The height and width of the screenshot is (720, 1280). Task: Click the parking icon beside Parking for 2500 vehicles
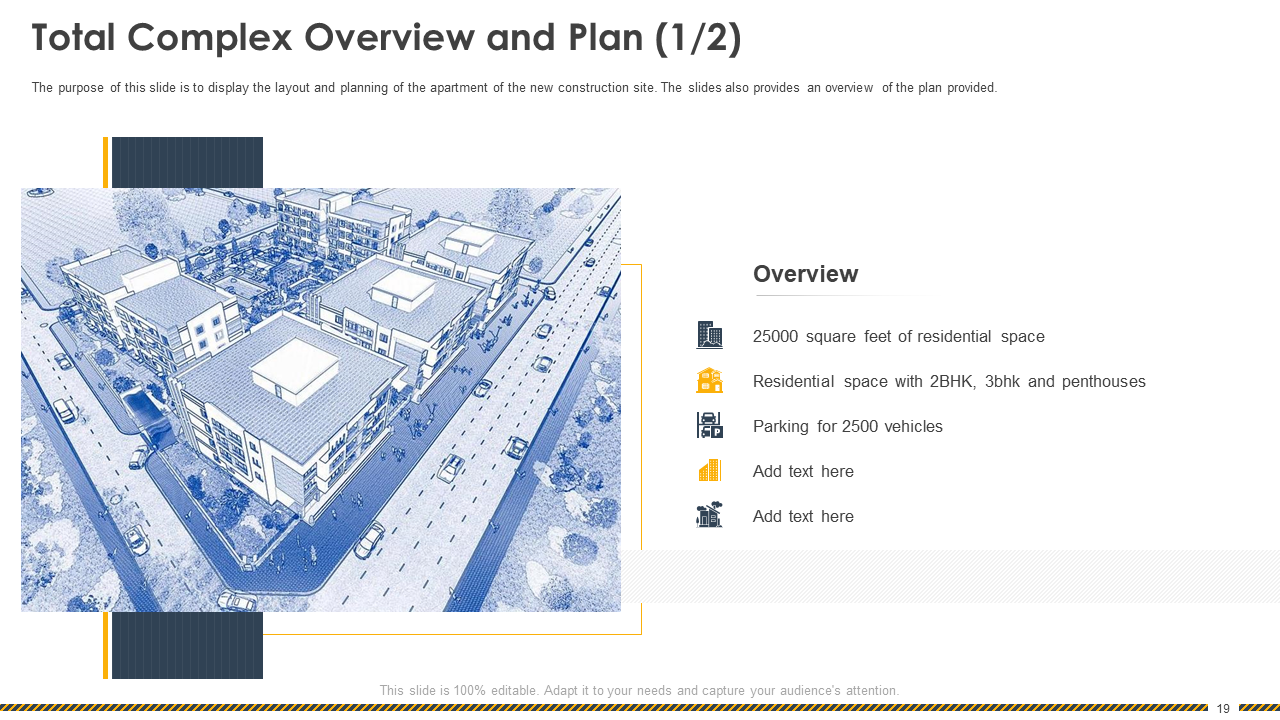coord(710,426)
